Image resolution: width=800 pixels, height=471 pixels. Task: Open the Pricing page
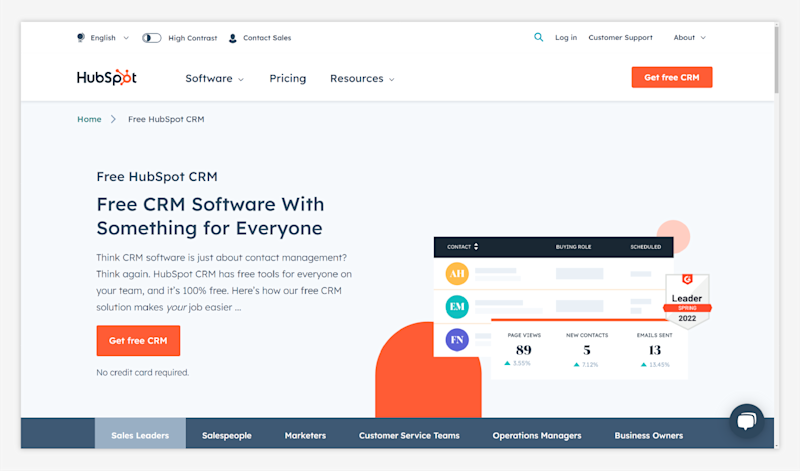288,79
